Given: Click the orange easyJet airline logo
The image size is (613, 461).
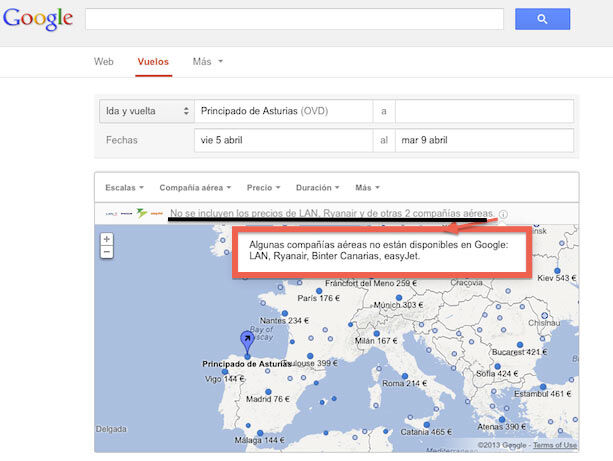Looking at the screenshot, I should (157, 213).
